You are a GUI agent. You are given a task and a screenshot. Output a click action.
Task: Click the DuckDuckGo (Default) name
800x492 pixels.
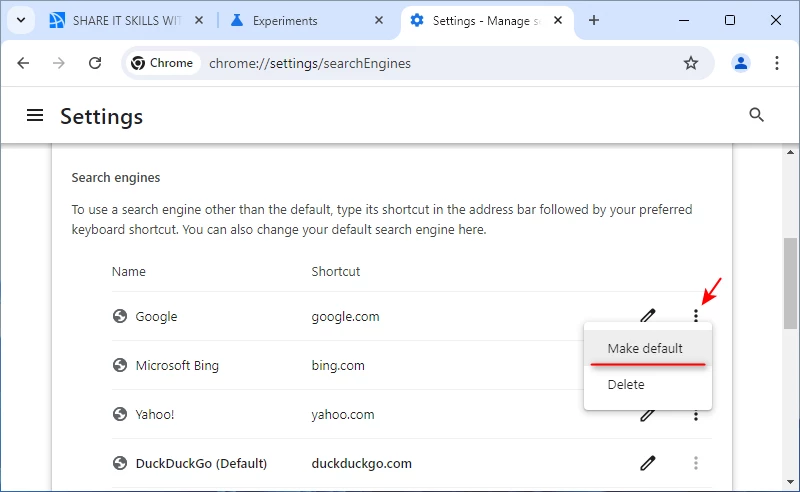(x=201, y=463)
